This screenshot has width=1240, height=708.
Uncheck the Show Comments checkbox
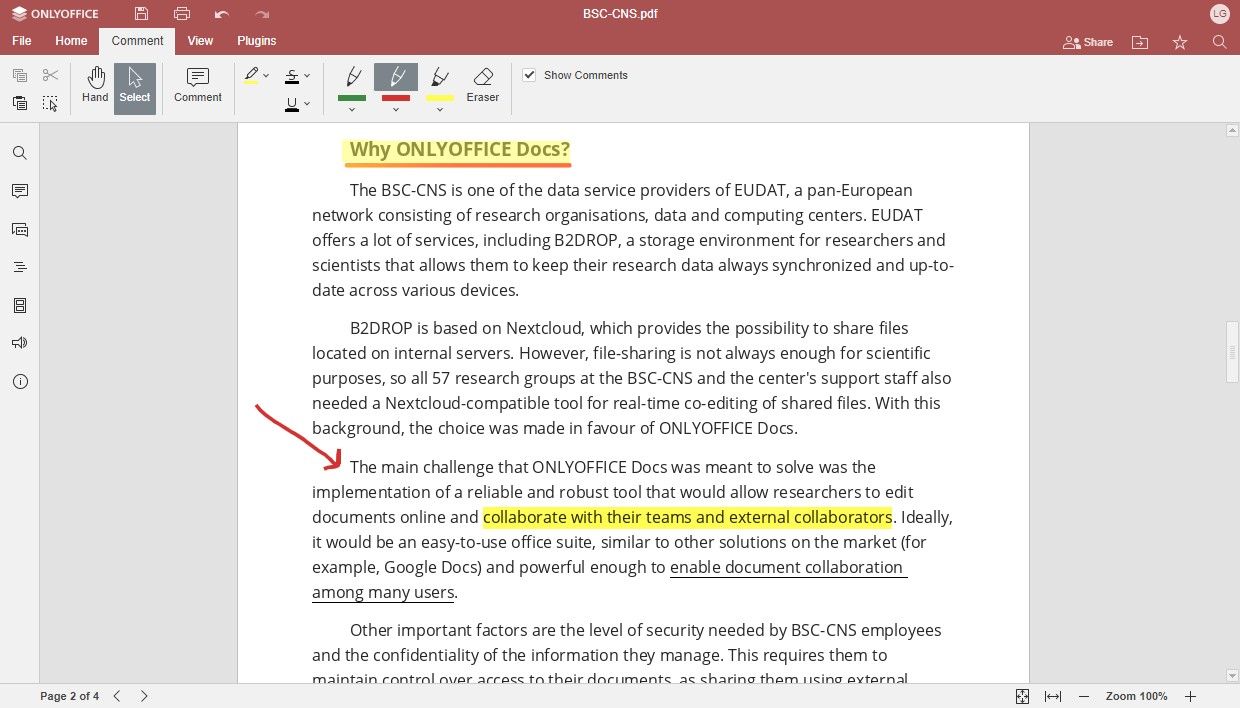point(529,75)
